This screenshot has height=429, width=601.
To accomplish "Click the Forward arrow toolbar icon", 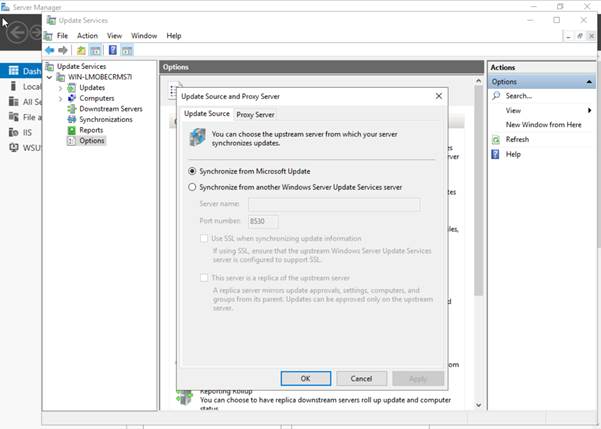I will pyautogui.click(x=62, y=50).
